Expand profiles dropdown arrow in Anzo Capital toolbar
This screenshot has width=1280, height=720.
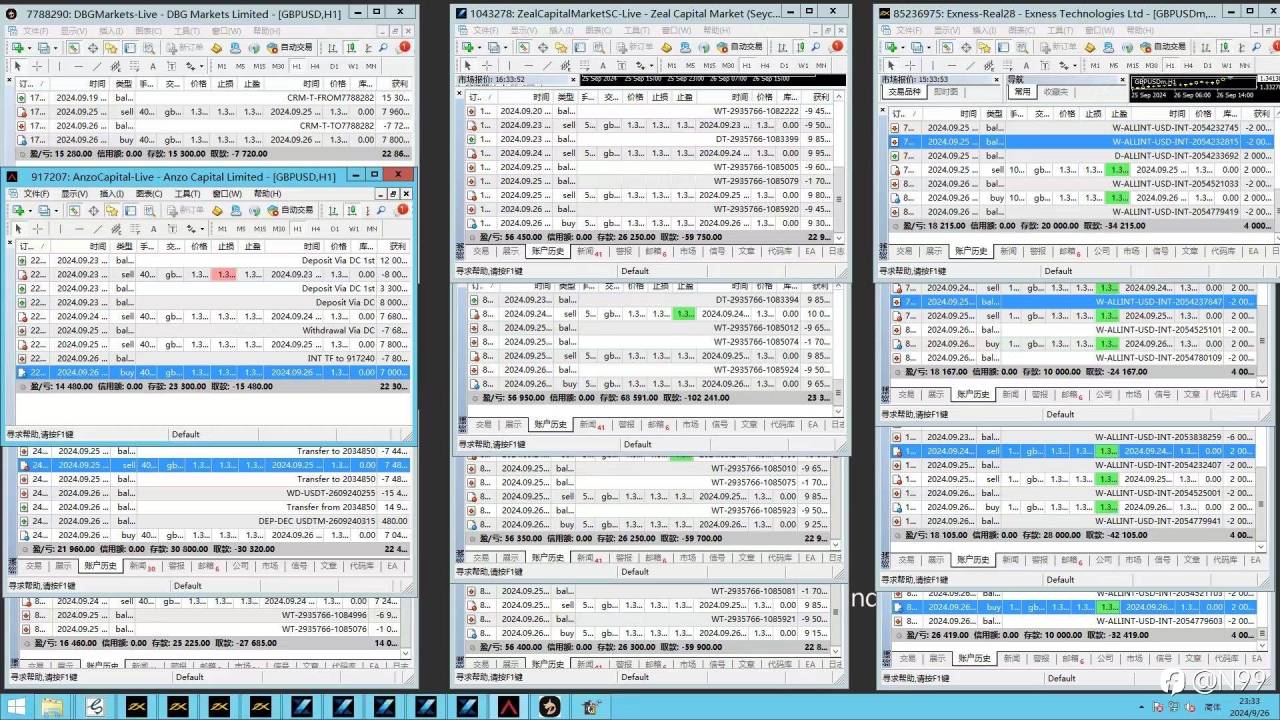pos(56,210)
